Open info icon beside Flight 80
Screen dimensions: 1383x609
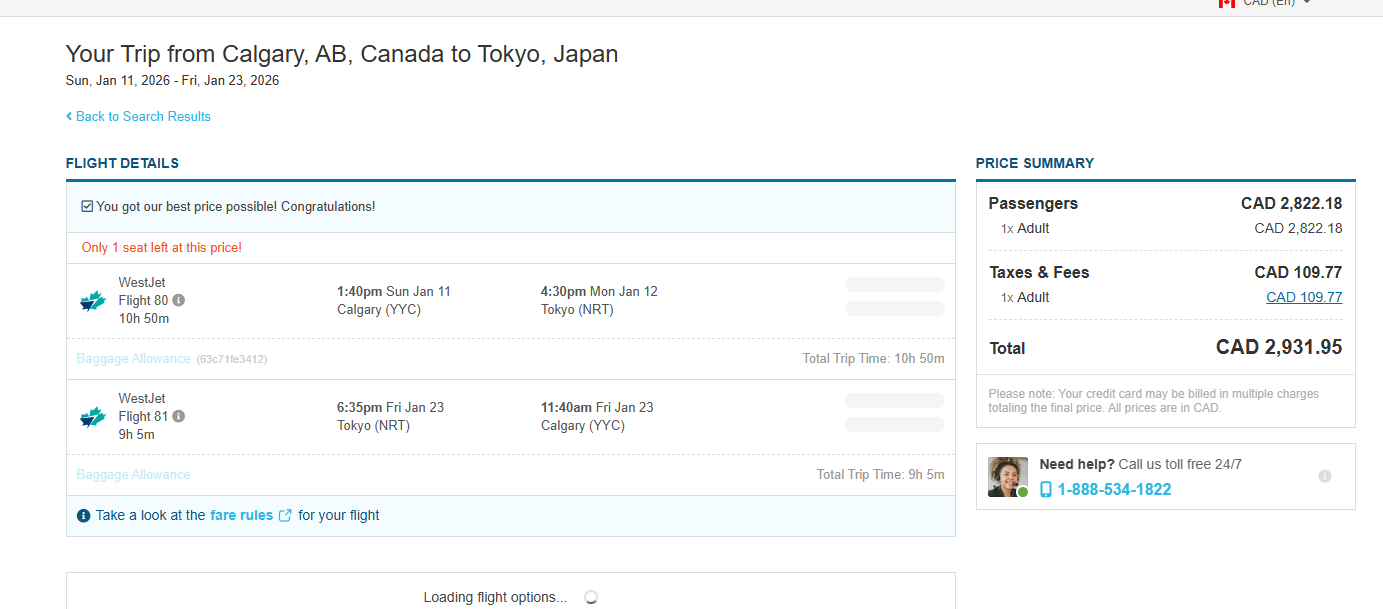pyautogui.click(x=178, y=300)
